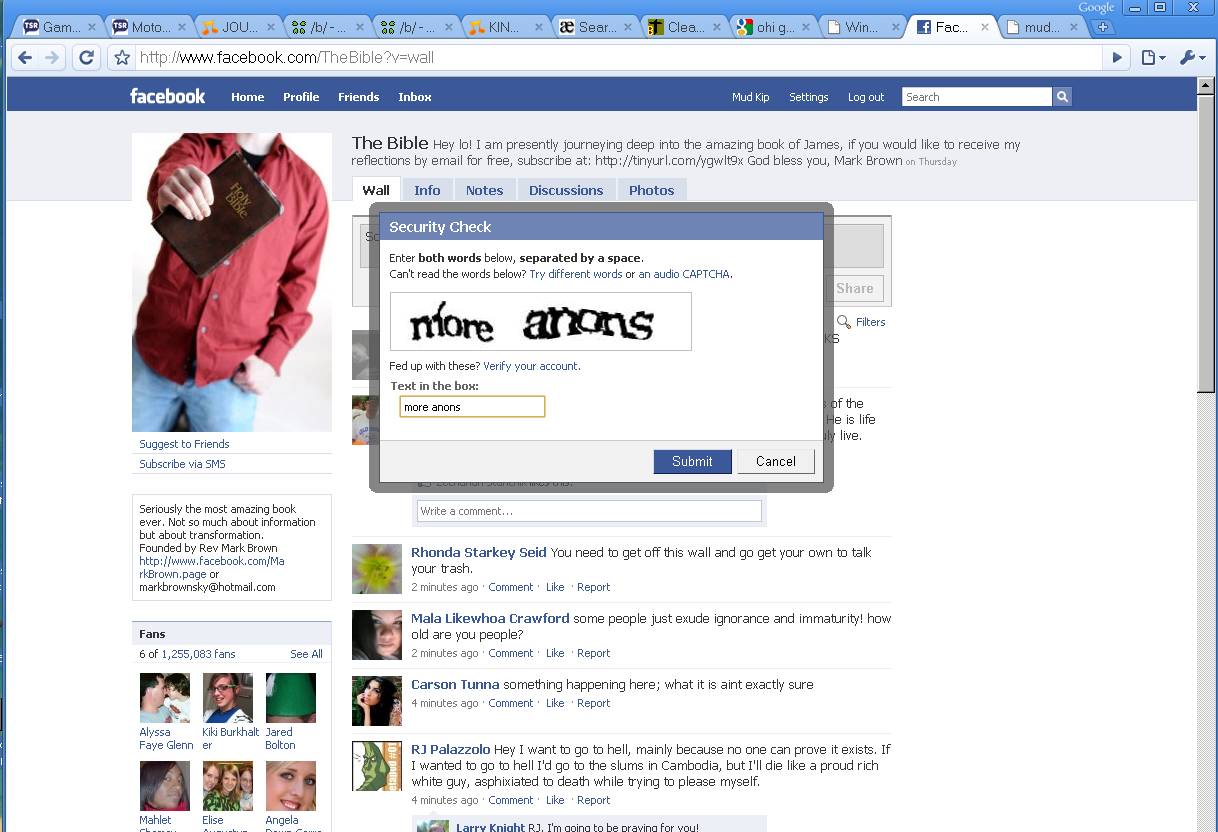Select the Discussions page tab
This screenshot has width=1218, height=832.
pos(566,190)
